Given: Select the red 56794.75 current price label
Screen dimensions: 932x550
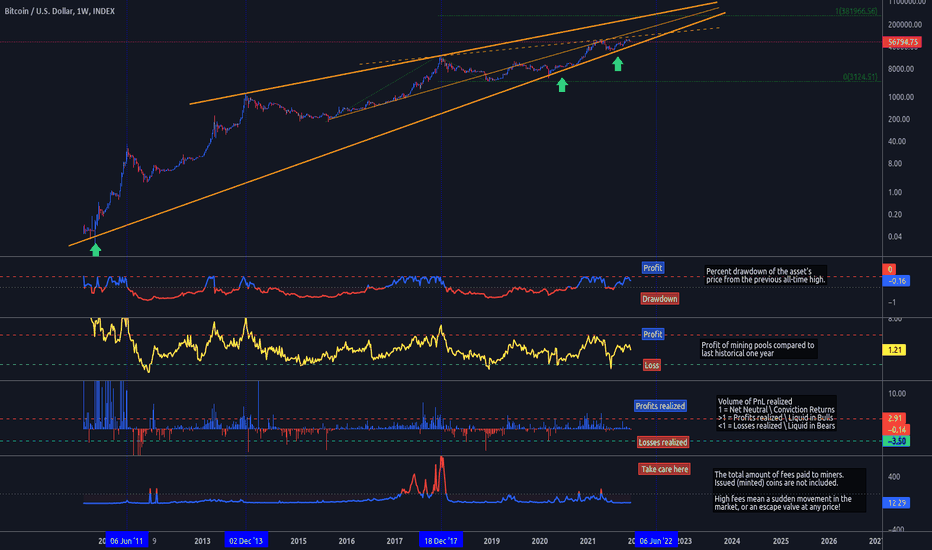Looking at the screenshot, I should 902,42.
